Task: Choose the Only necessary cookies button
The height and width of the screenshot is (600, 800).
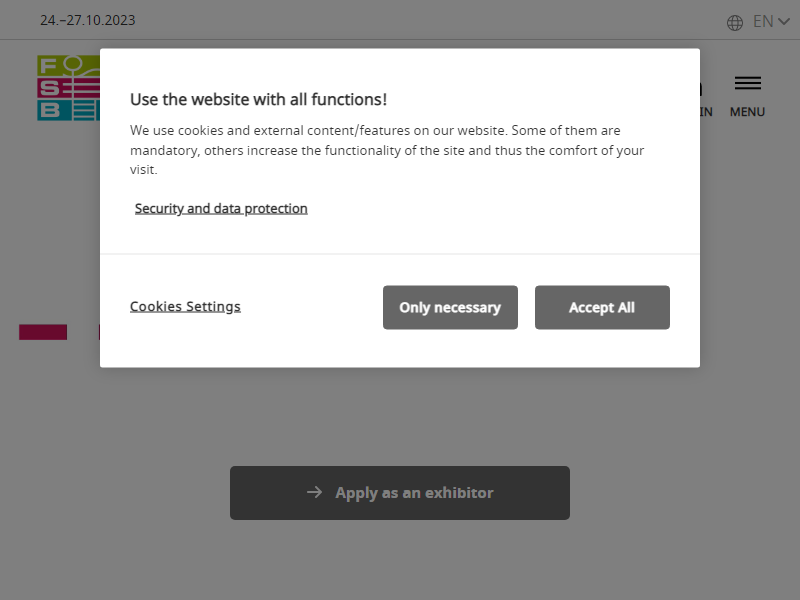Action: point(450,307)
